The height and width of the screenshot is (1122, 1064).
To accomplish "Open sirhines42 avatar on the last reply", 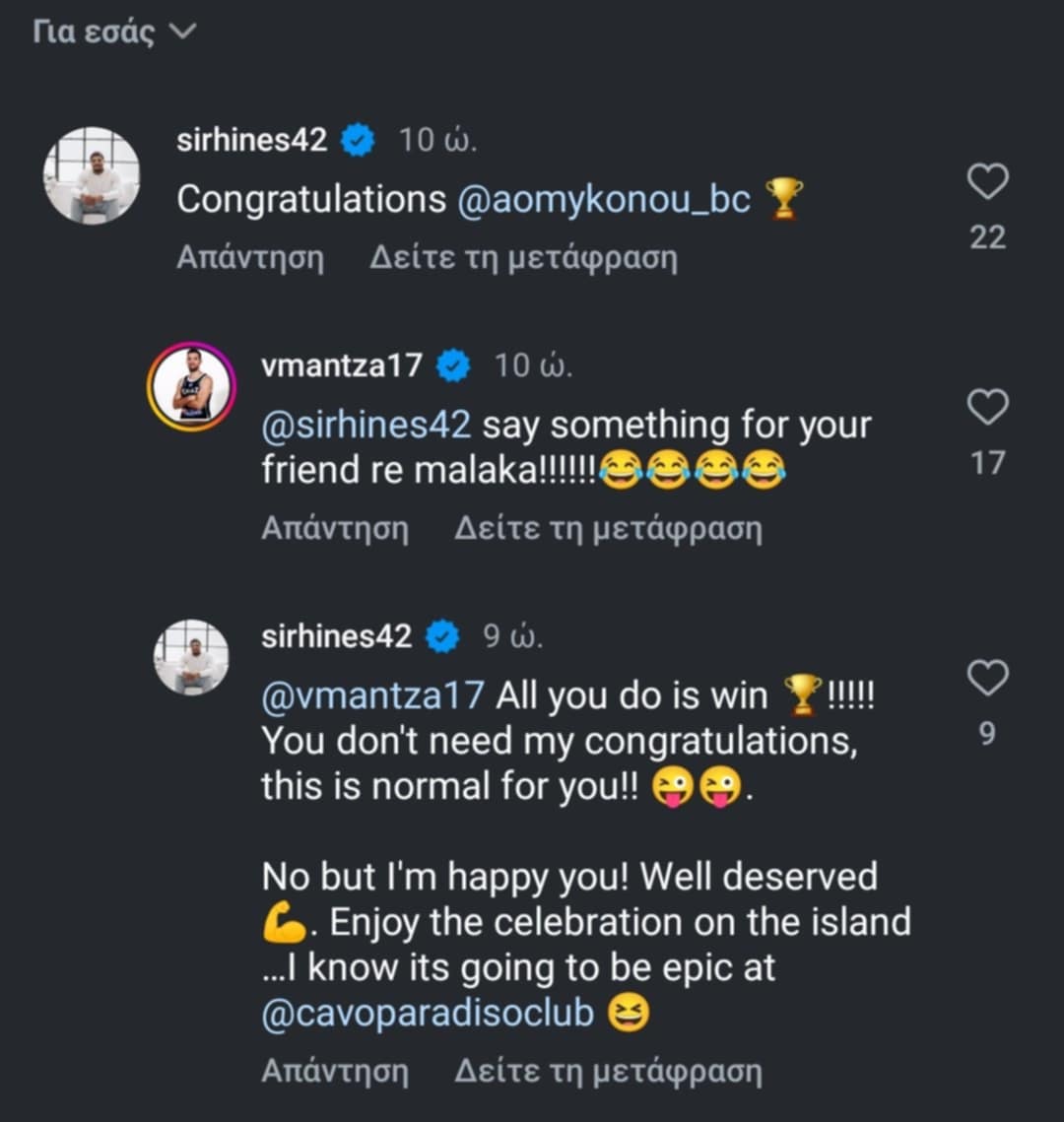I will 191,656.
